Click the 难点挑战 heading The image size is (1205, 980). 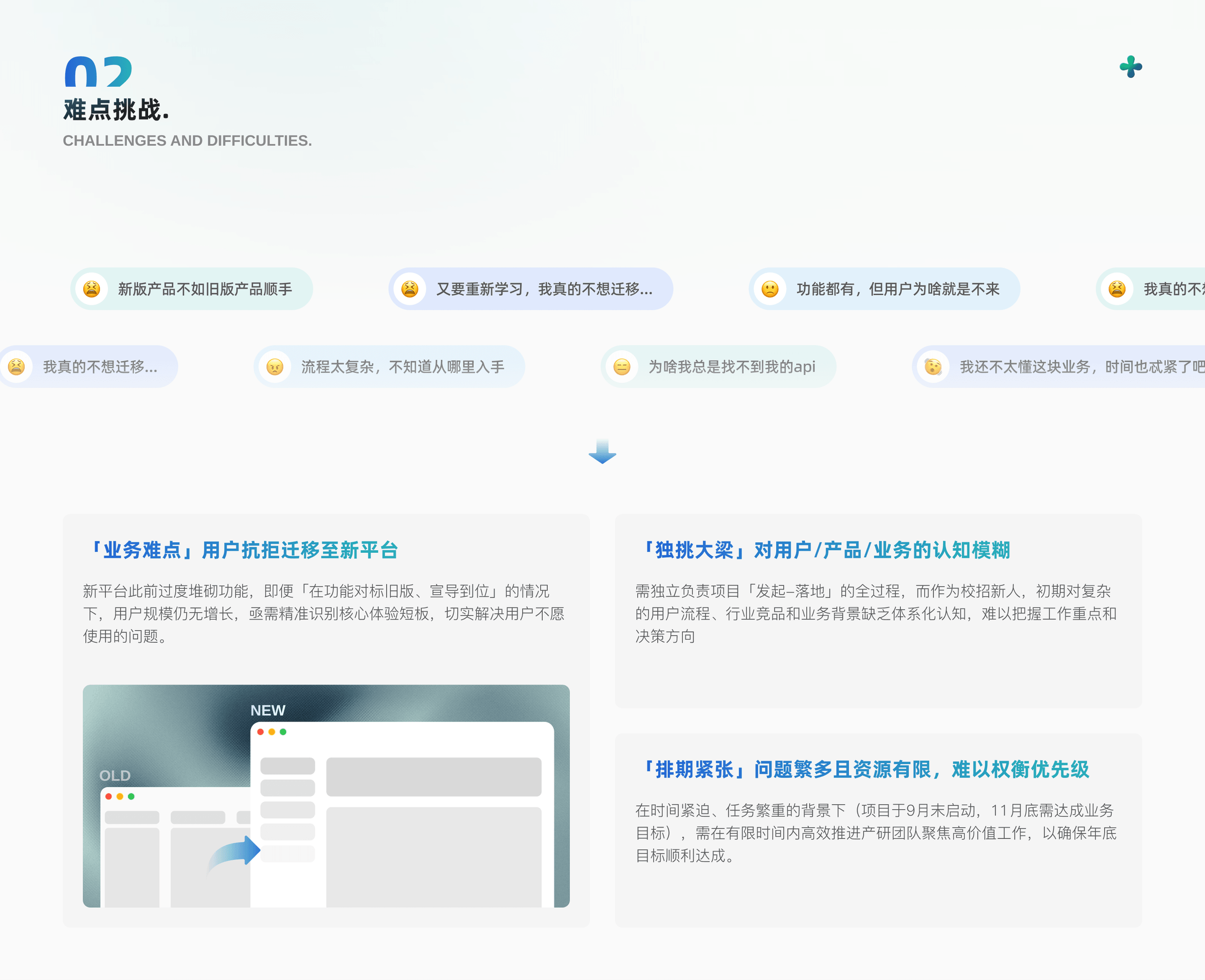click(x=116, y=109)
